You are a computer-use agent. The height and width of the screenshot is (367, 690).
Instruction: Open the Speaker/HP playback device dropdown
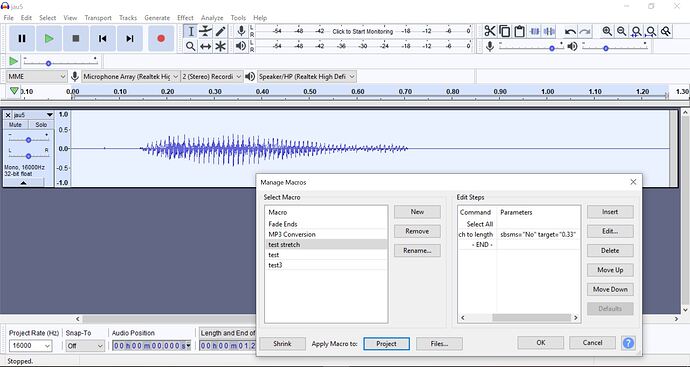click(306, 77)
